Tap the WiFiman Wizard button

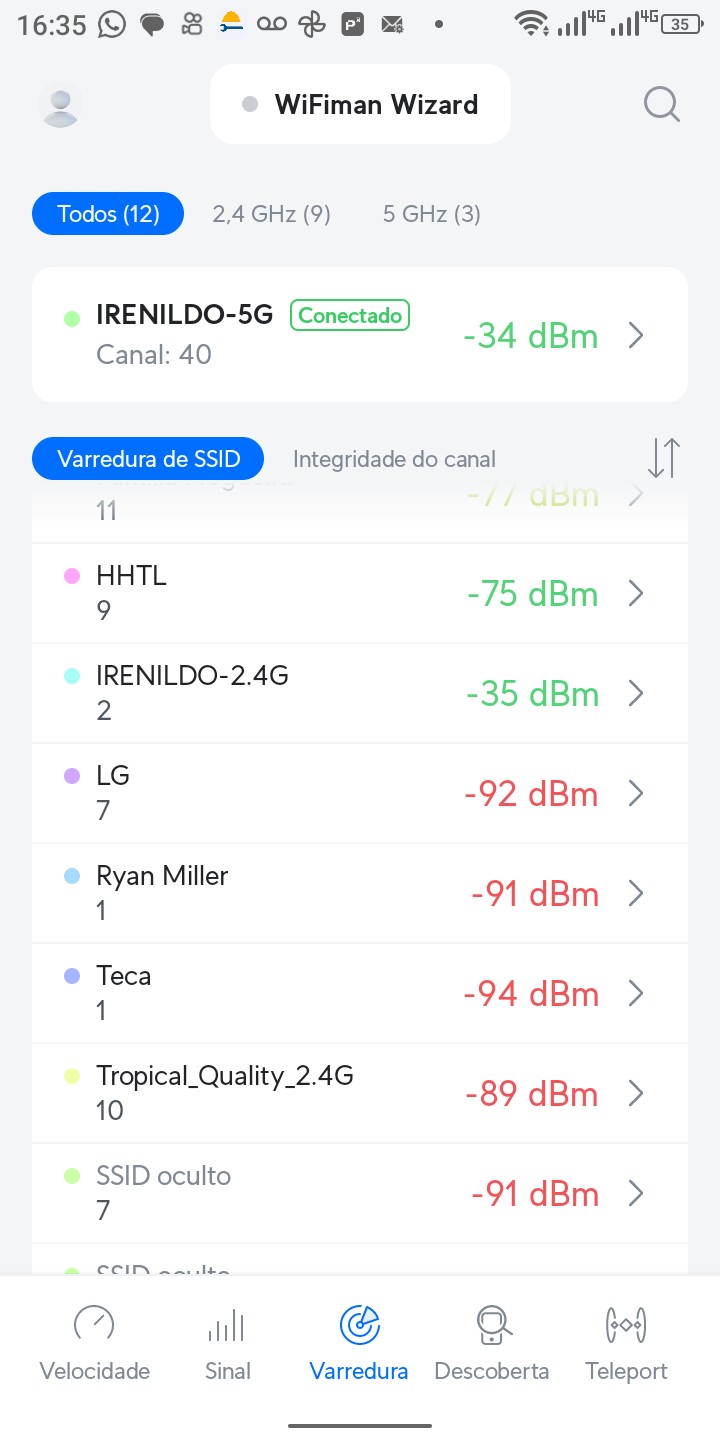[360, 105]
